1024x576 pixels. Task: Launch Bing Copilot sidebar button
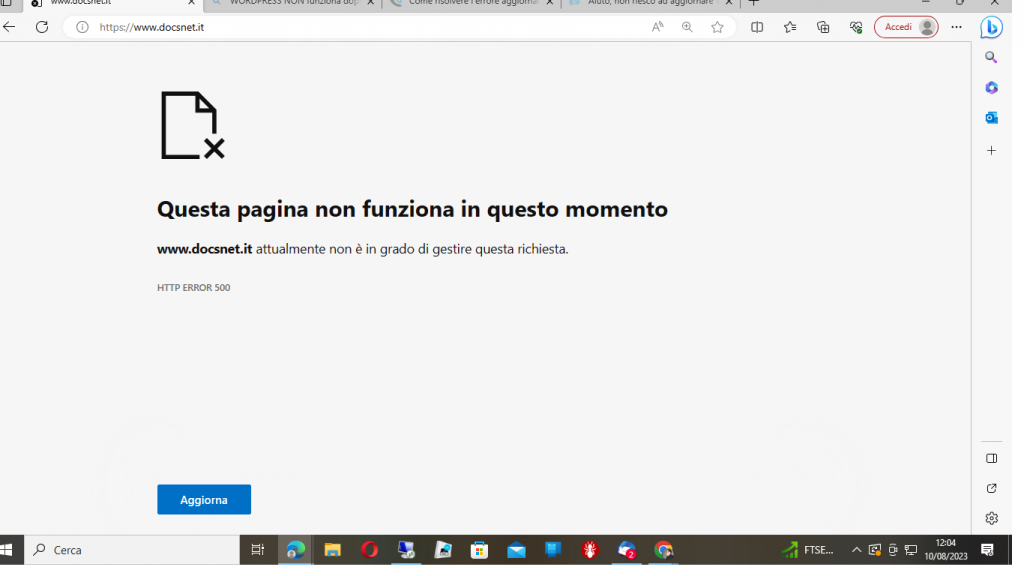click(x=991, y=27)
